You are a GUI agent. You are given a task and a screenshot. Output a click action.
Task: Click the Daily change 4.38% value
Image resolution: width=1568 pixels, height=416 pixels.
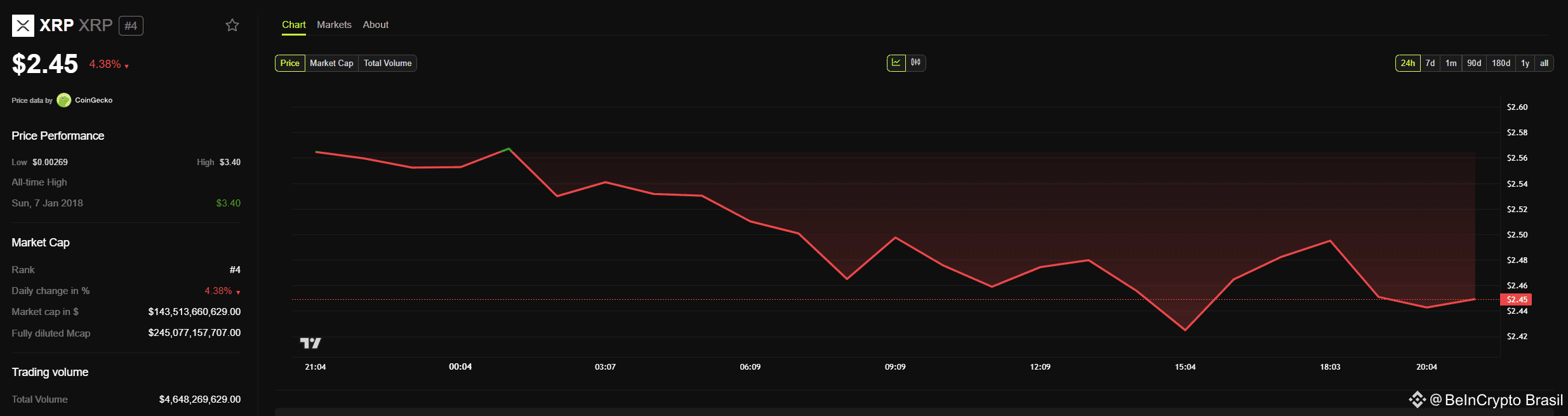click(x=222, y=291)
